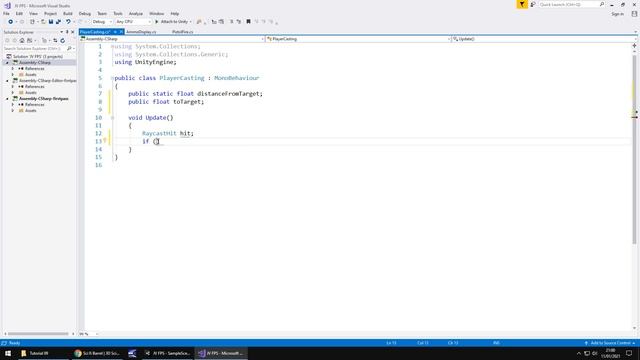Collapse the Assembly-CSharp project node
The width and height of the screenshot is (640, 360).
point(7,63)
